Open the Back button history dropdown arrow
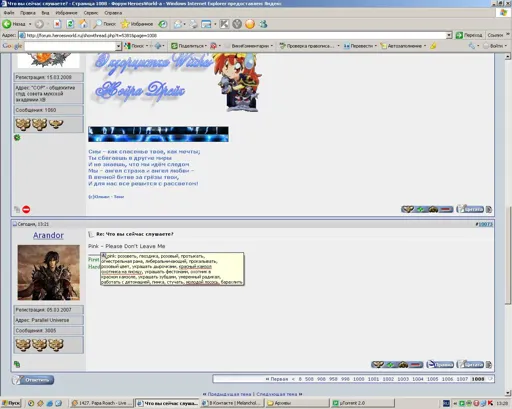The width and height of the screenshot is (512, 409). click(x=30, y=24)
